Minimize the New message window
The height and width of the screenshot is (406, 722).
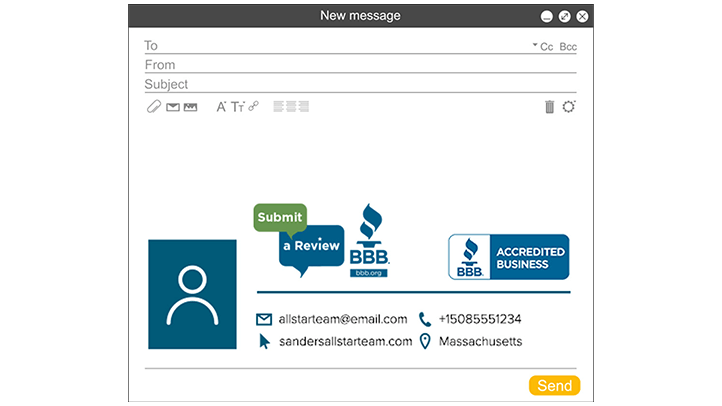pos(547,17)
